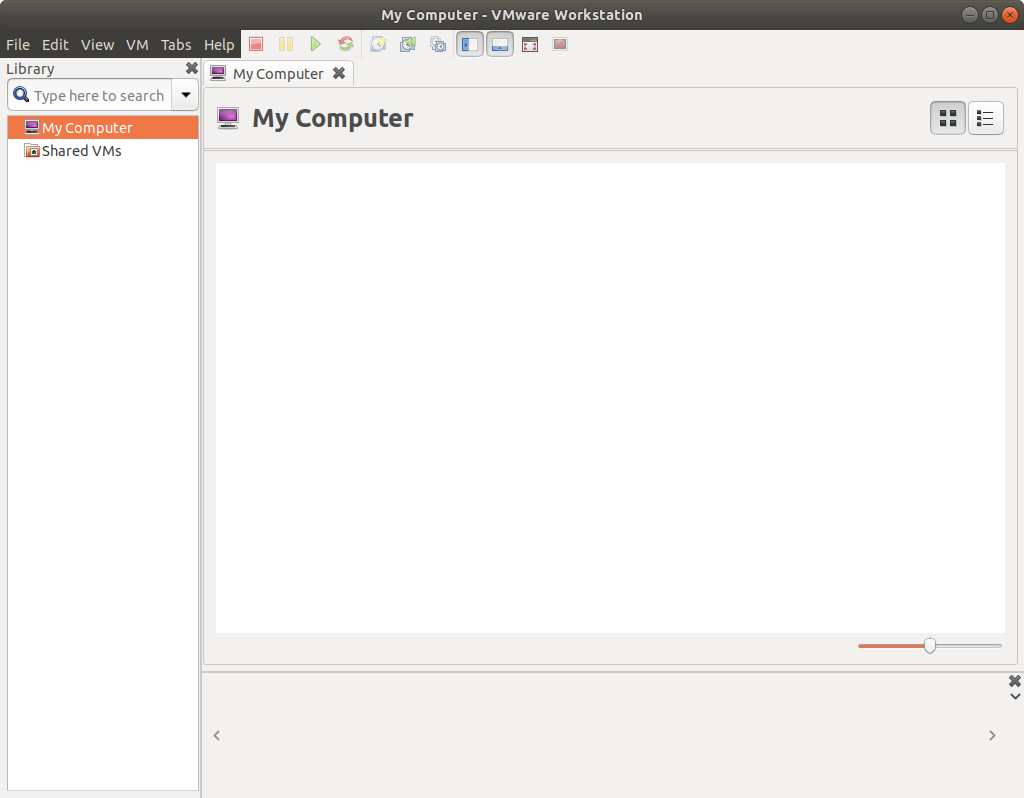Close the VMware Workstation window
The height and width of the screenshot is (798, 1024).
point(1010,14)
